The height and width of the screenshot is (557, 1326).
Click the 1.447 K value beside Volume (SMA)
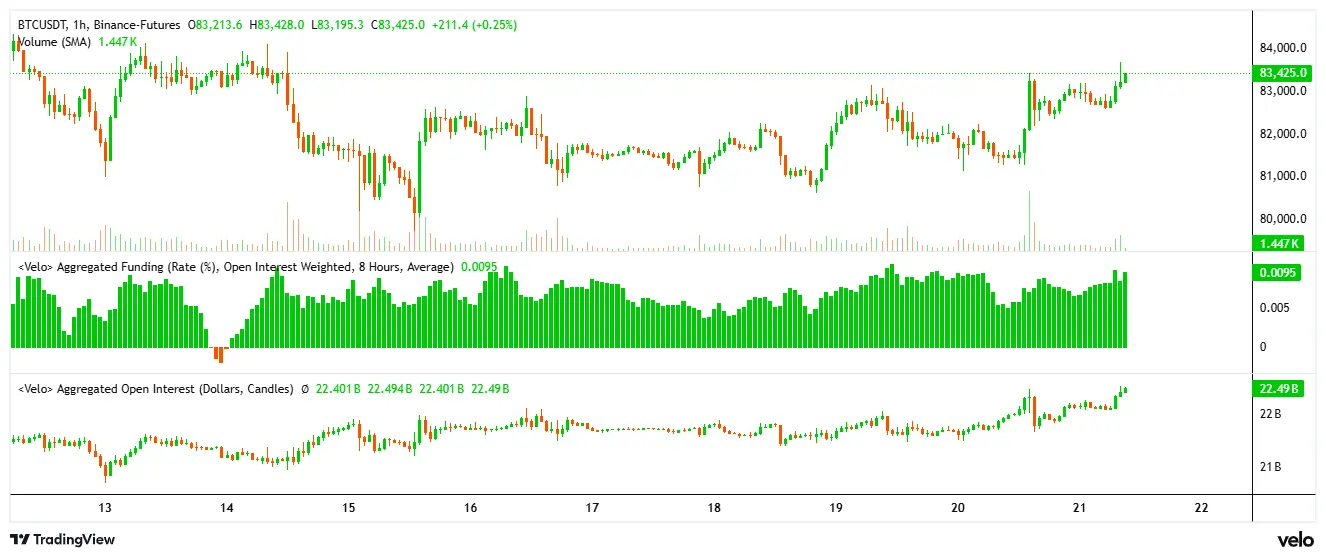pos(118,42)
